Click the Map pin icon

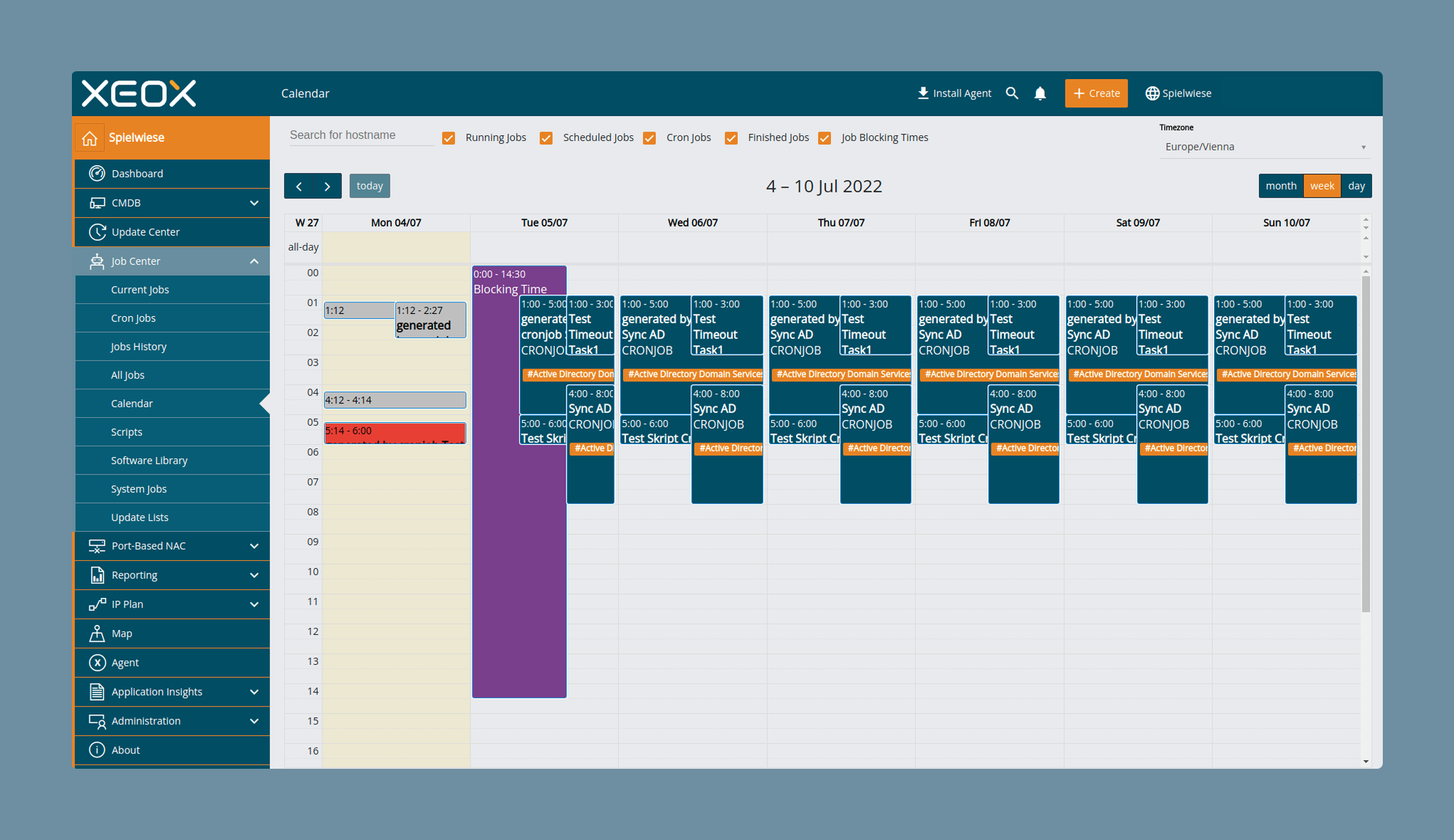click(97, 633)
